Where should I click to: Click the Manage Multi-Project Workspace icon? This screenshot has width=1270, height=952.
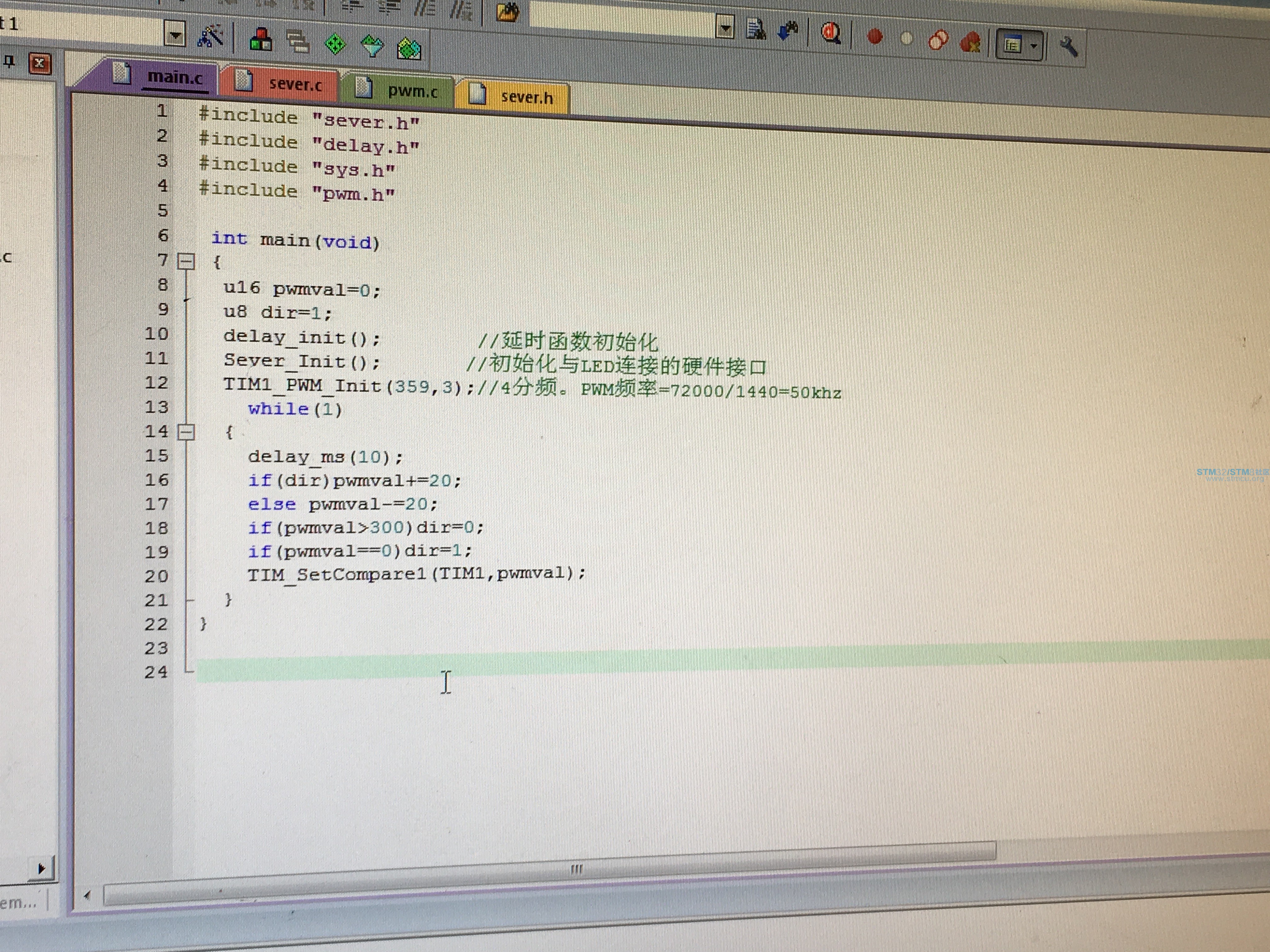point(298,41)
